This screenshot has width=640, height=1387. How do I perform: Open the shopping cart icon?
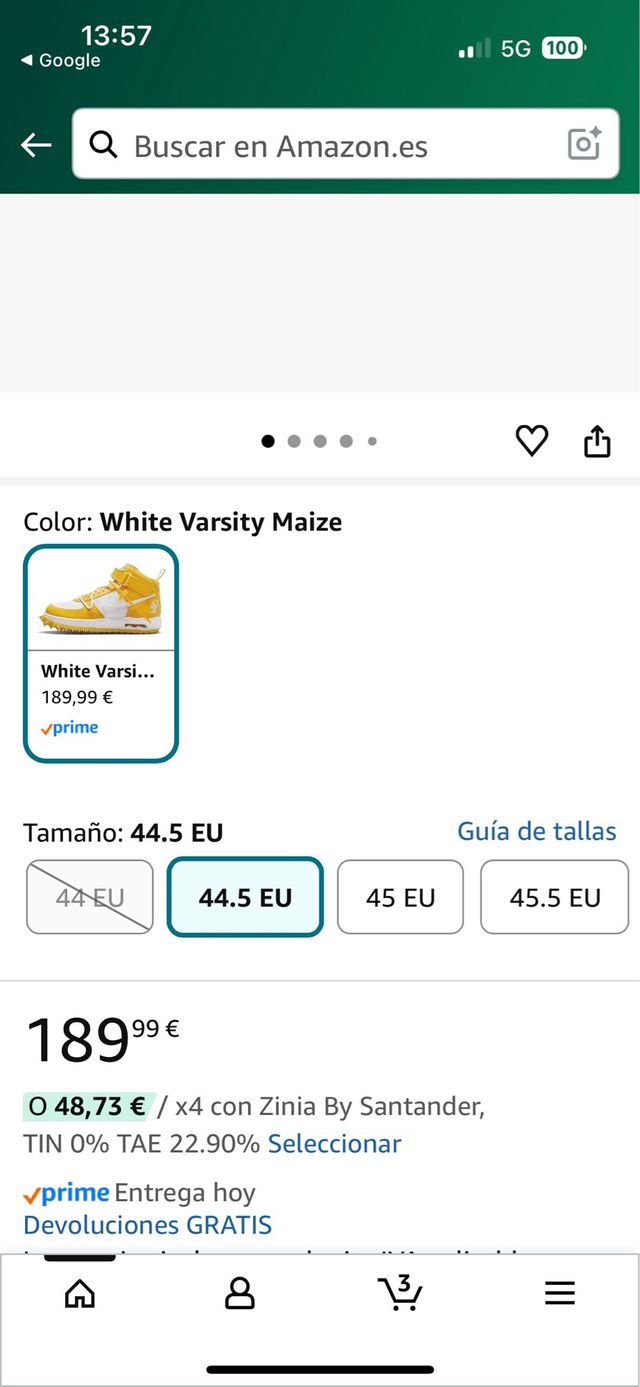(401, 1293)
